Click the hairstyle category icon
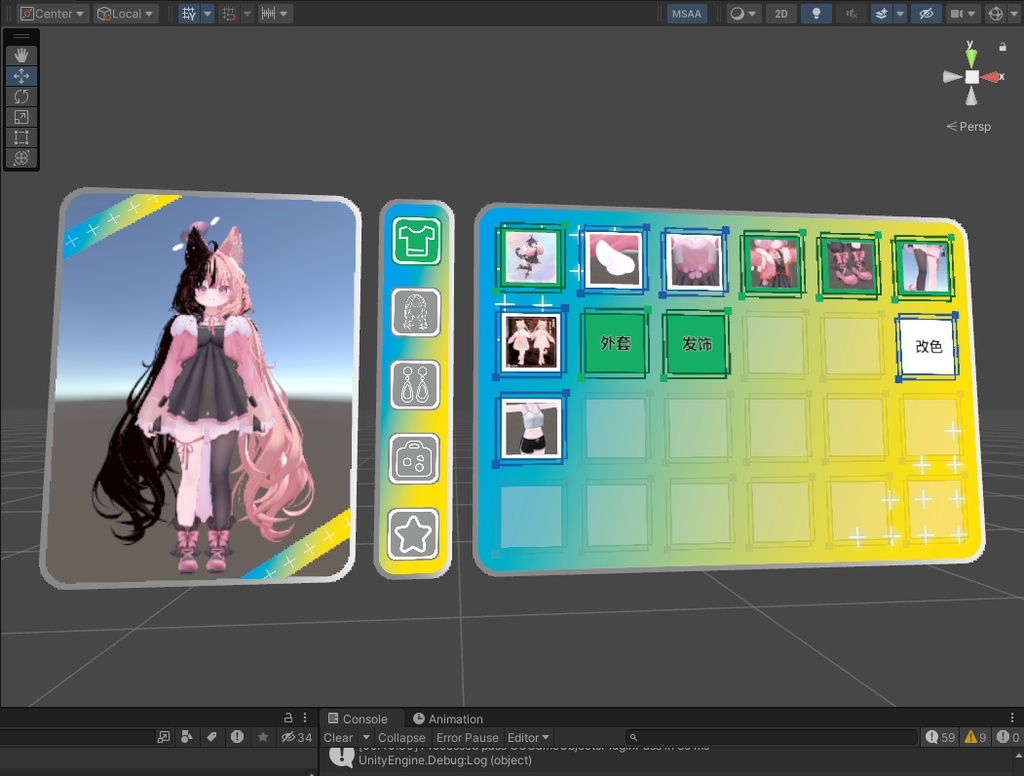Image resolution: width=1024 pixels, height=776 pixels. point(415,312)
